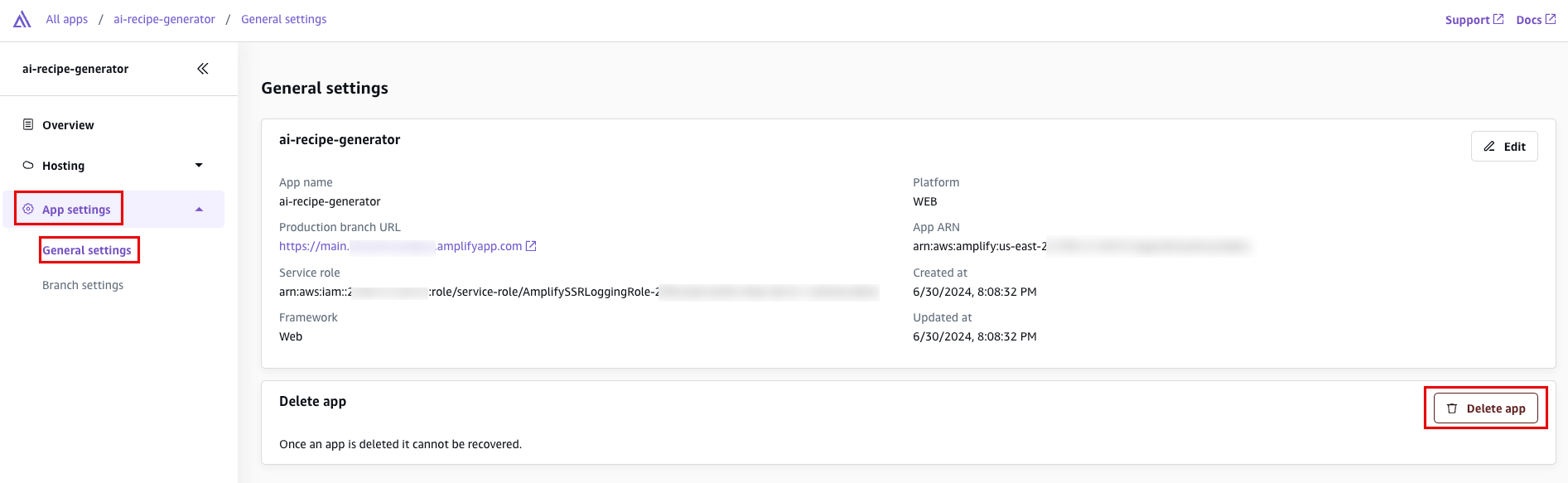Click the Overview document icon
This screenshot has height=483, width=1568.
coord(28,124)
